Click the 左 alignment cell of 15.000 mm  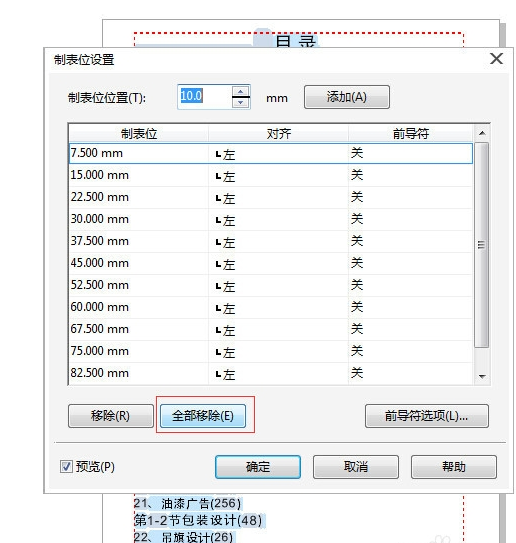click(278, 176)
